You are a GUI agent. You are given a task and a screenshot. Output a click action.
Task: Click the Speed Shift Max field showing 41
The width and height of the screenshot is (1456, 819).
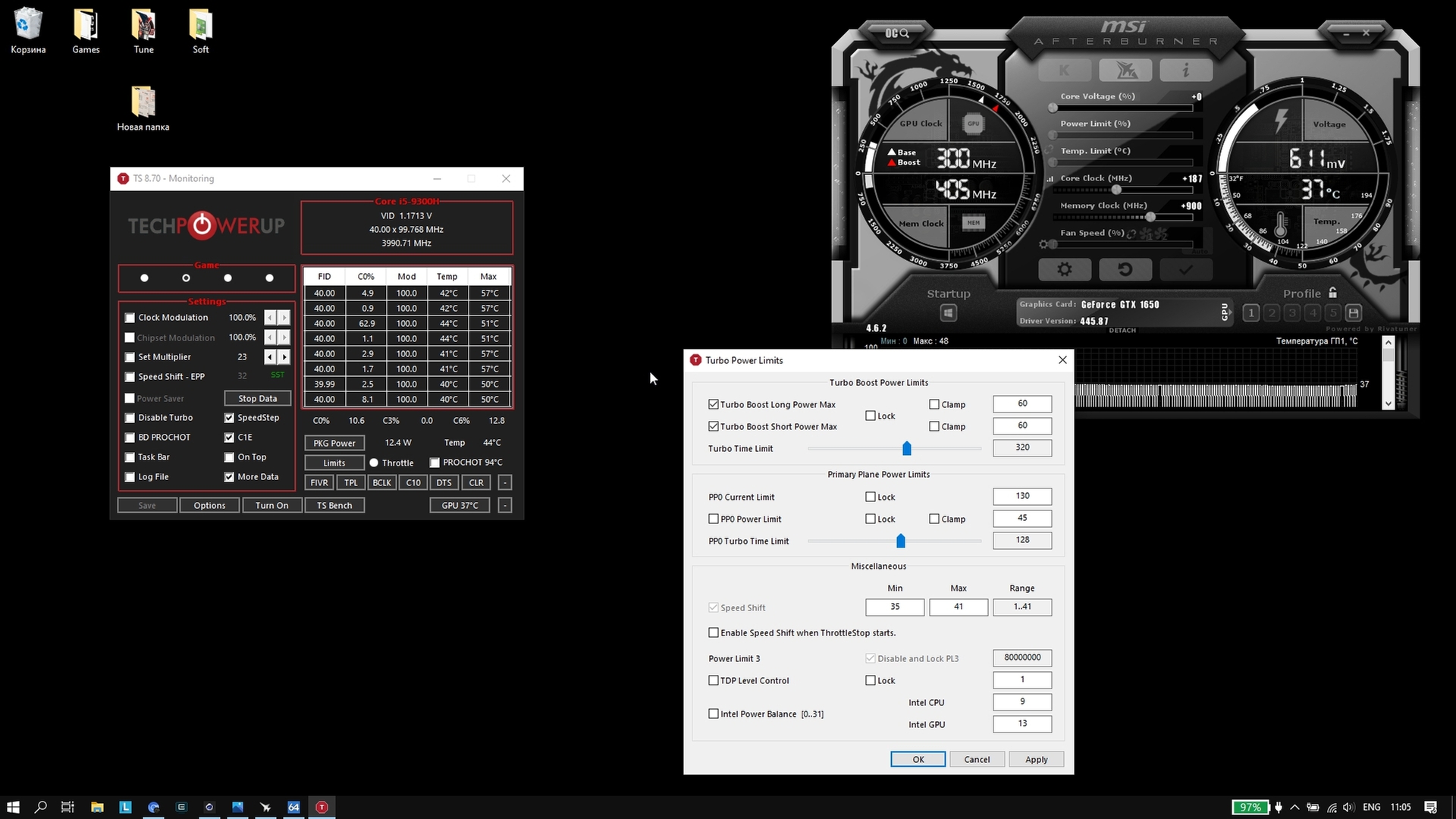pos(959,607)
